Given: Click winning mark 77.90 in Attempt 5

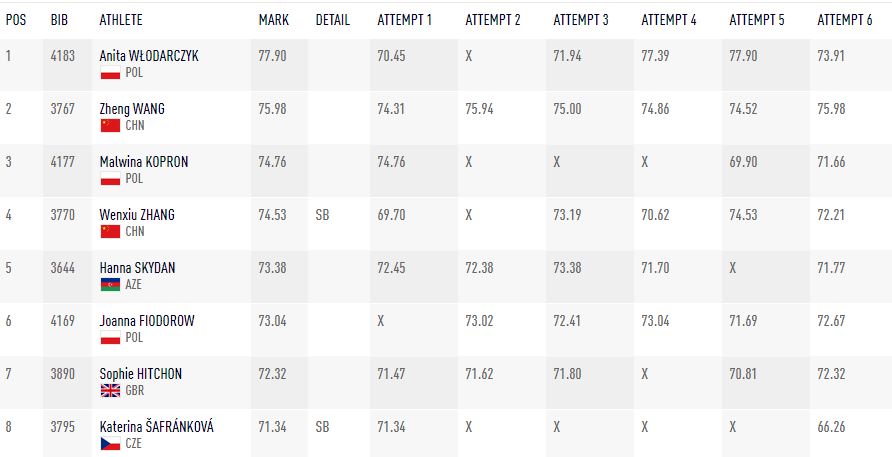Looking at the screenshot, I should [743, 56].
